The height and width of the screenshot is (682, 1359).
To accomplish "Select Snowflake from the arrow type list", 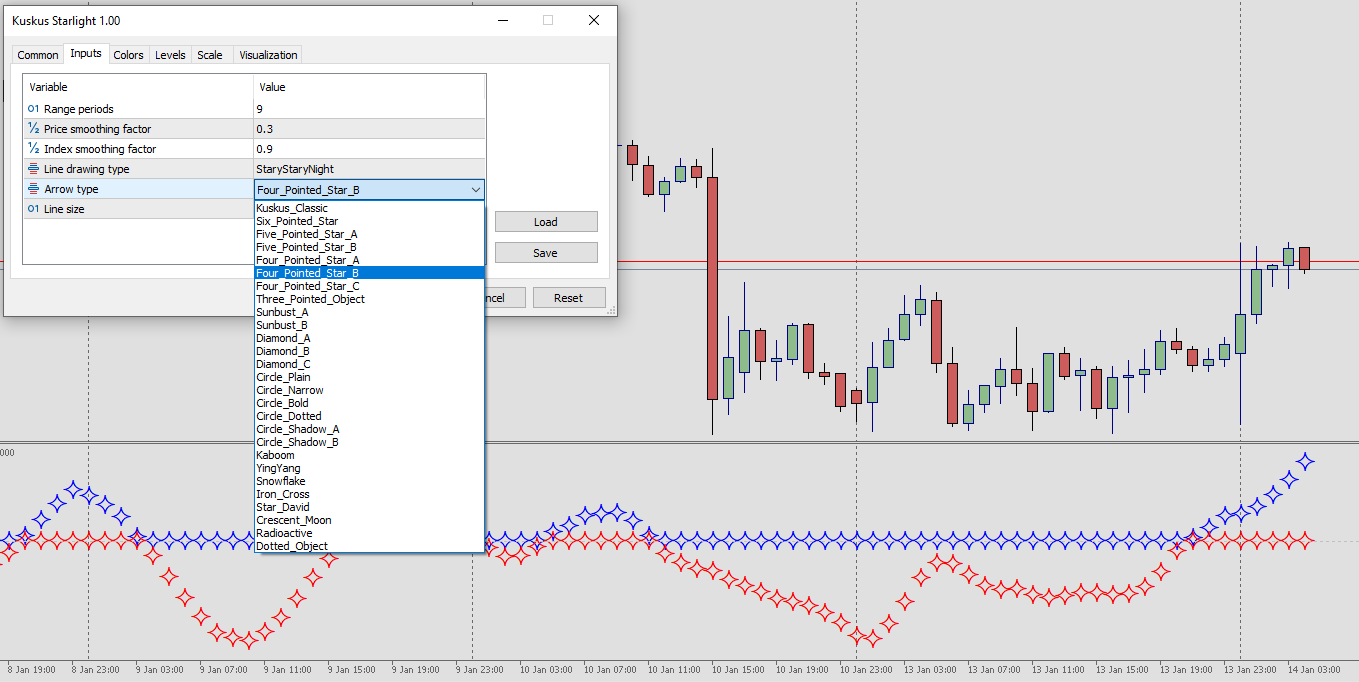I will 282,481.
